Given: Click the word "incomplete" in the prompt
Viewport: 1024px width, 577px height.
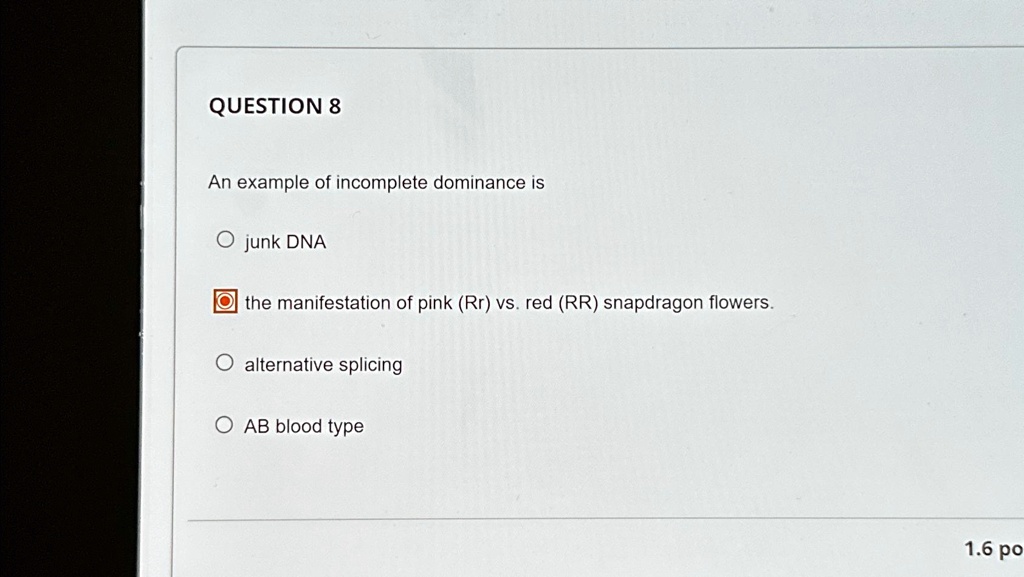Looking at the screenshot, I should pyautogui.click(x=381, y=183).
